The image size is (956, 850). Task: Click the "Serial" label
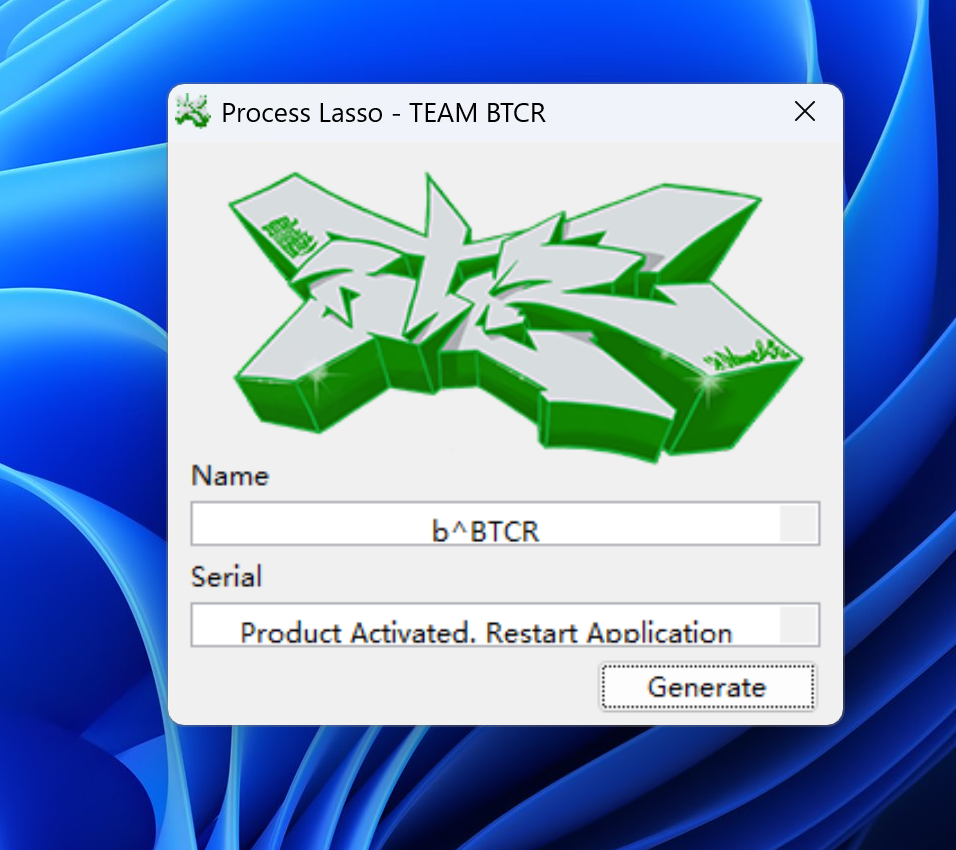[x=227, y=577]
